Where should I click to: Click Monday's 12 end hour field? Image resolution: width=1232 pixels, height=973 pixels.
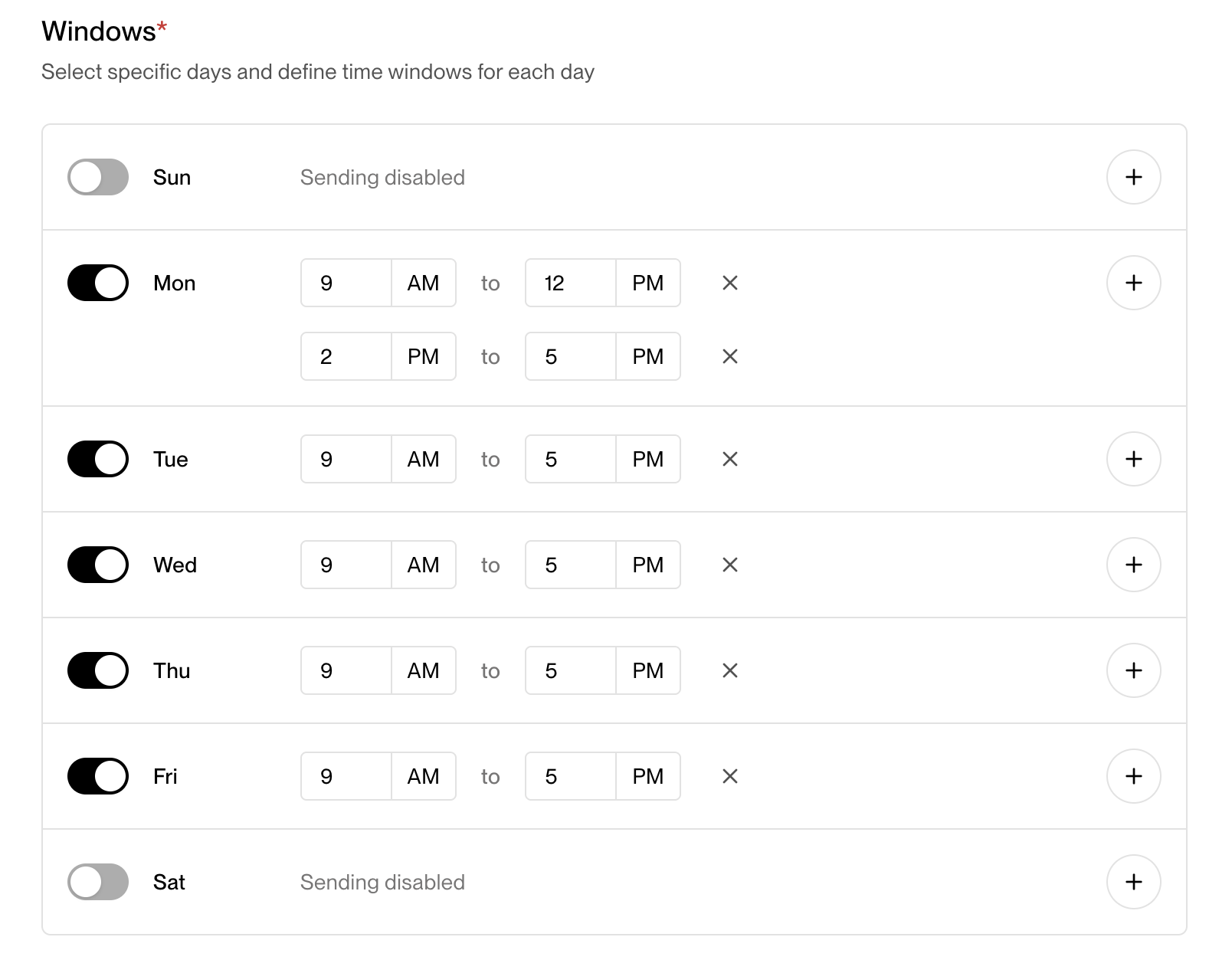click(570, 283)
